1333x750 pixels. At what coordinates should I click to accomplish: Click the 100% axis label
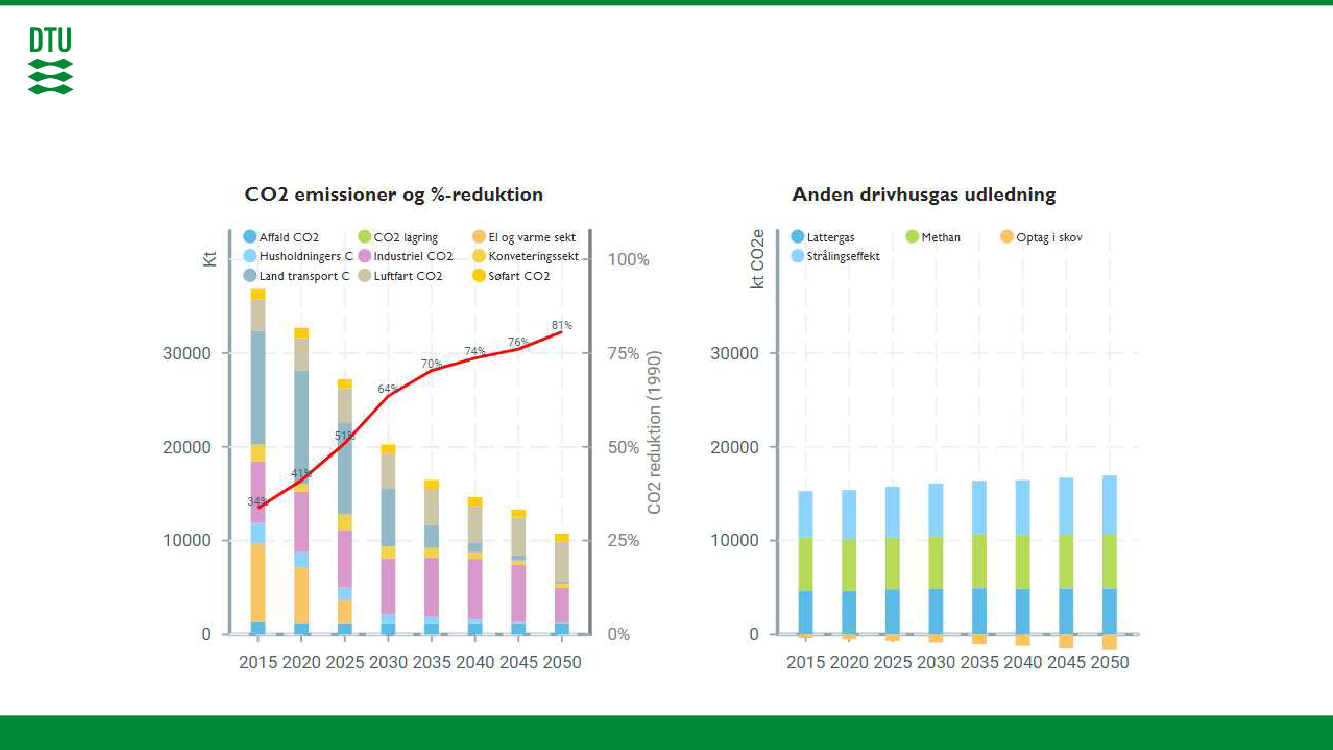coord(629,259)
